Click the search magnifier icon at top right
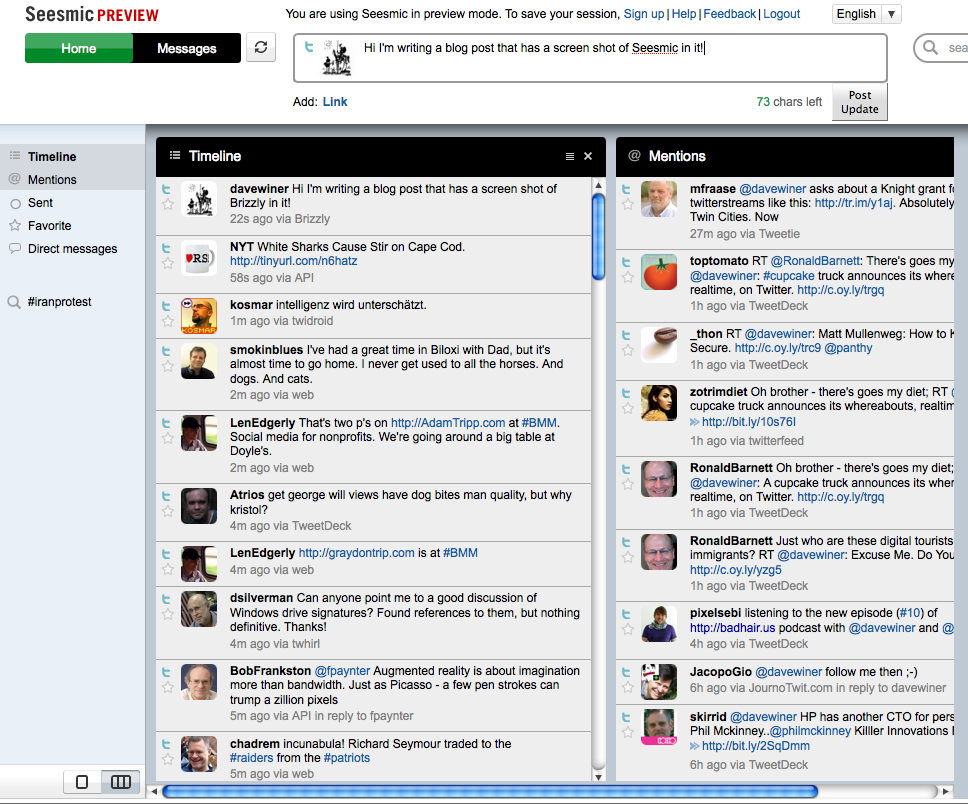The image size is (968, 804). click(x=931, y=48)
